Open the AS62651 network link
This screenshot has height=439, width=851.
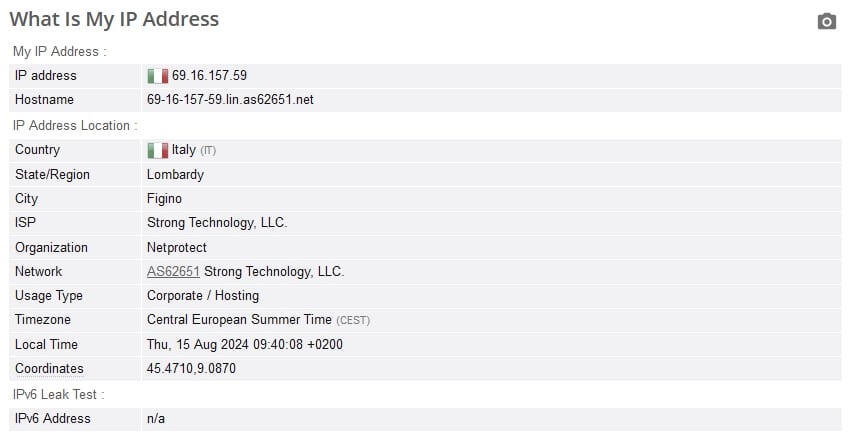coord(173,271)
